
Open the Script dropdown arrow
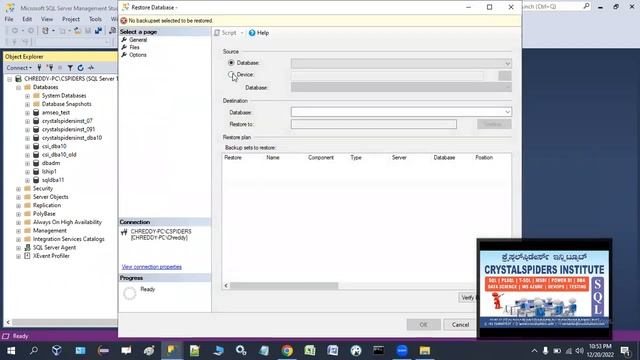pos(242,33)
